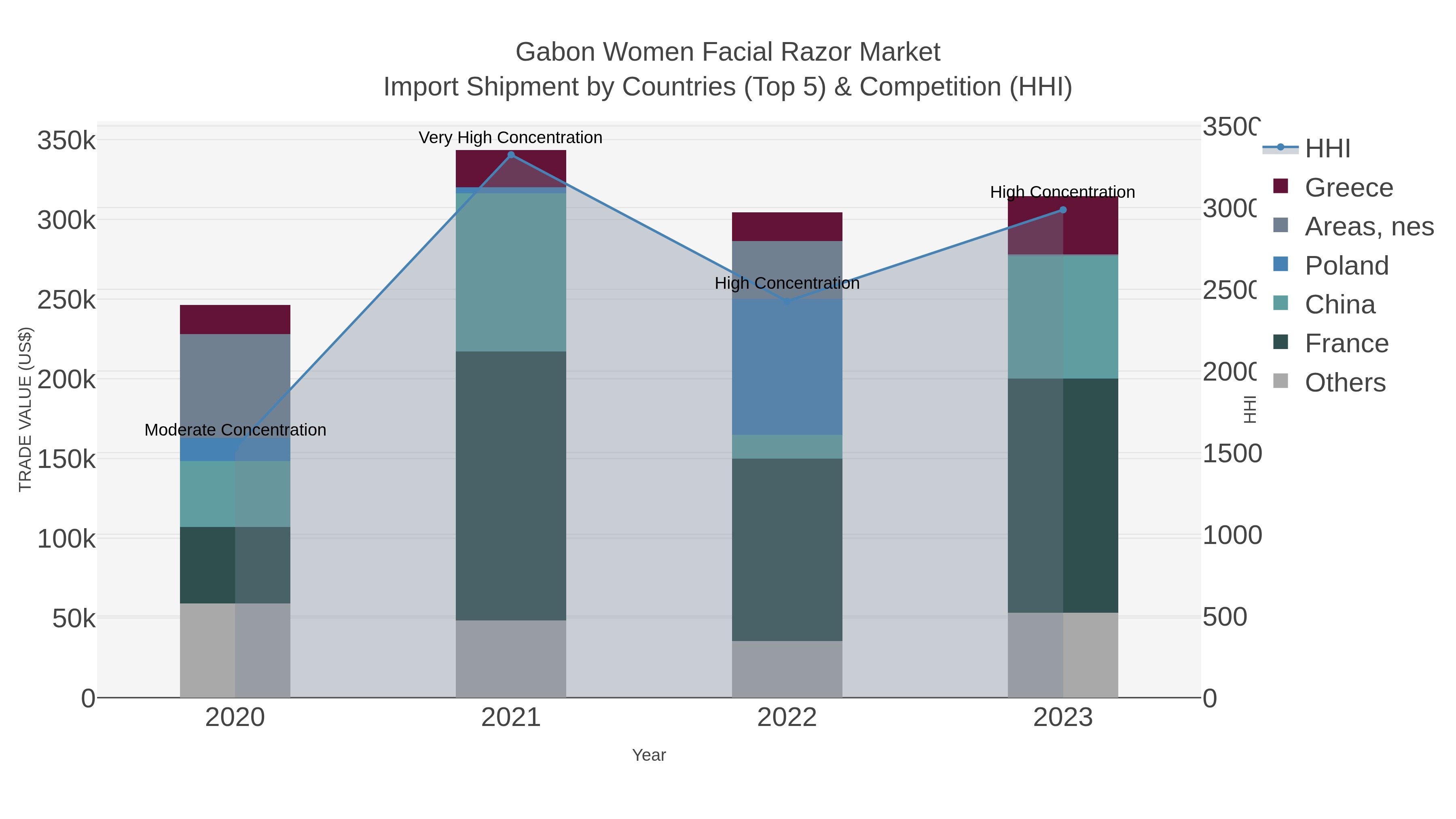
Task: Click the China segment of 2020 bar
Action: click(235, 494)
